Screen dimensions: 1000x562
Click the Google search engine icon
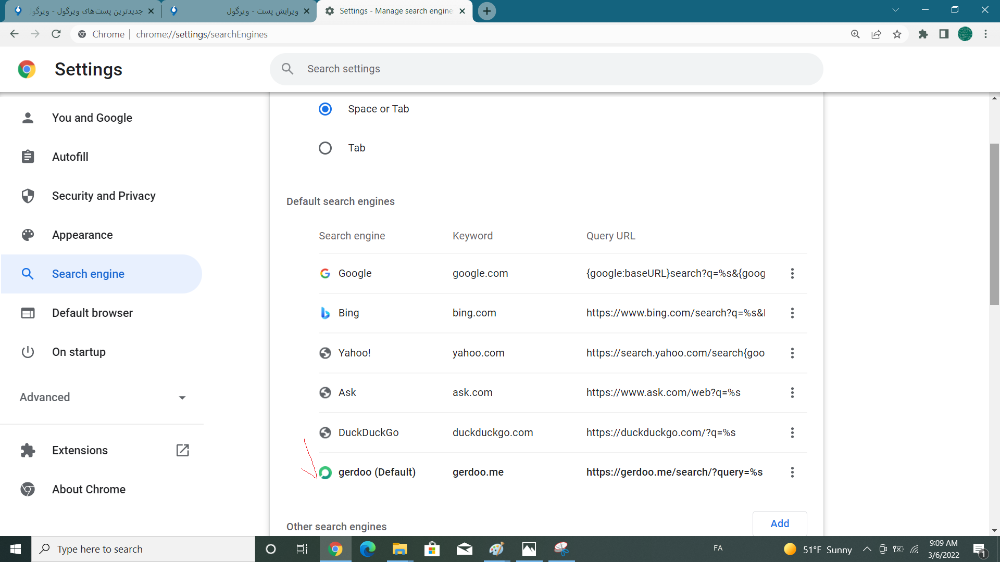(x=325, y=274)
